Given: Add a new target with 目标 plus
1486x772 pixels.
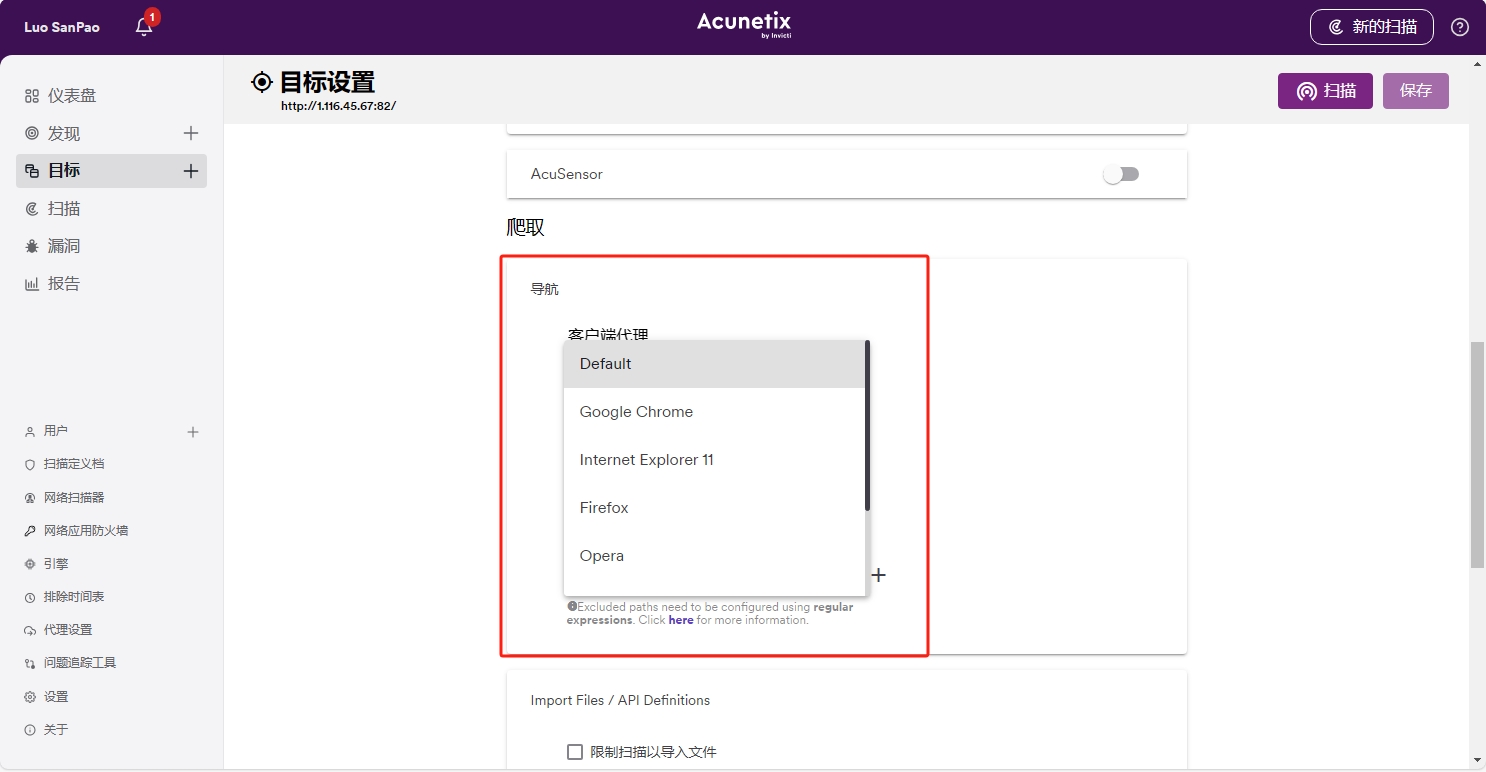Looking at the screenshot, I should 191,171.
